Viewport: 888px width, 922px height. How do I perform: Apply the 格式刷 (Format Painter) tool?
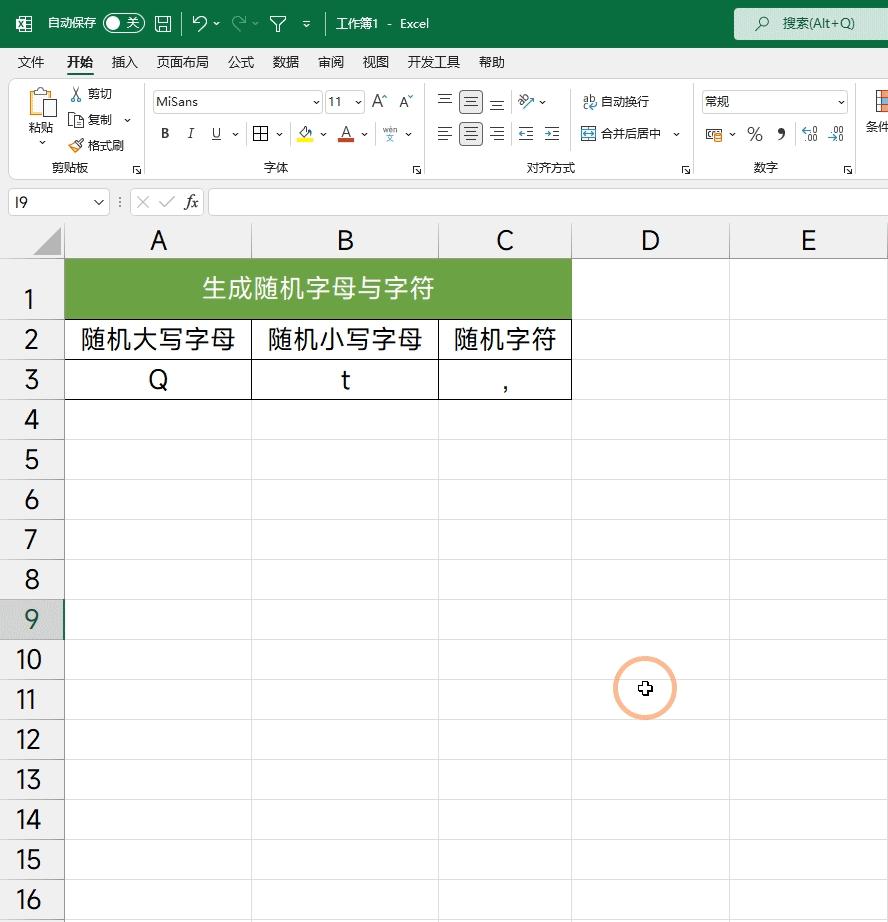pos(100,144)
